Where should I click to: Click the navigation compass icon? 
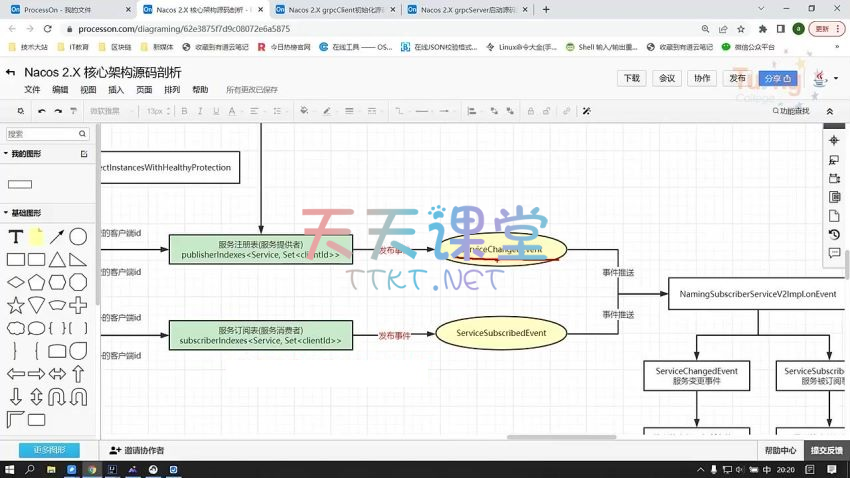point(834,141)
